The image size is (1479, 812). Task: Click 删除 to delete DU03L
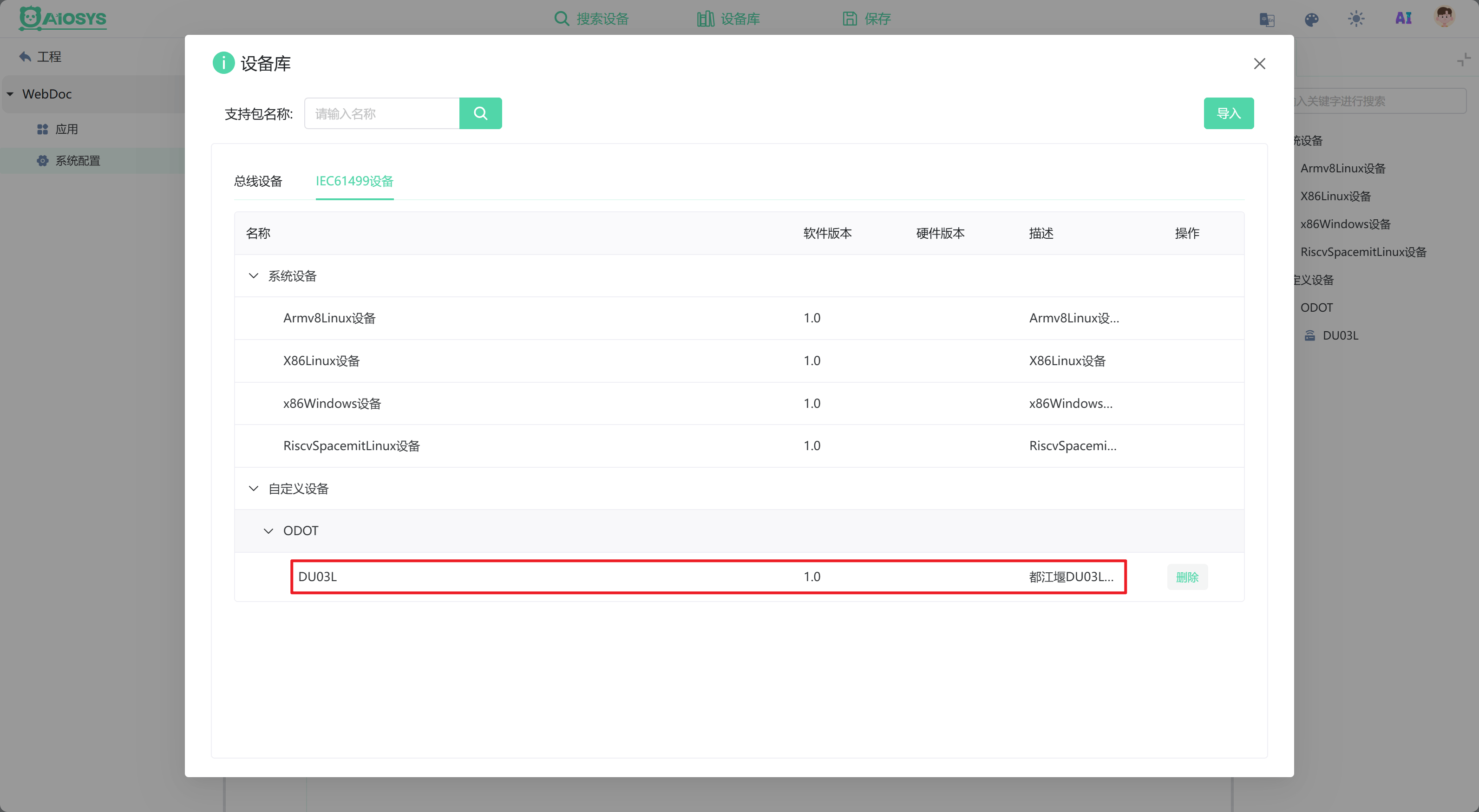point(1187,577)
